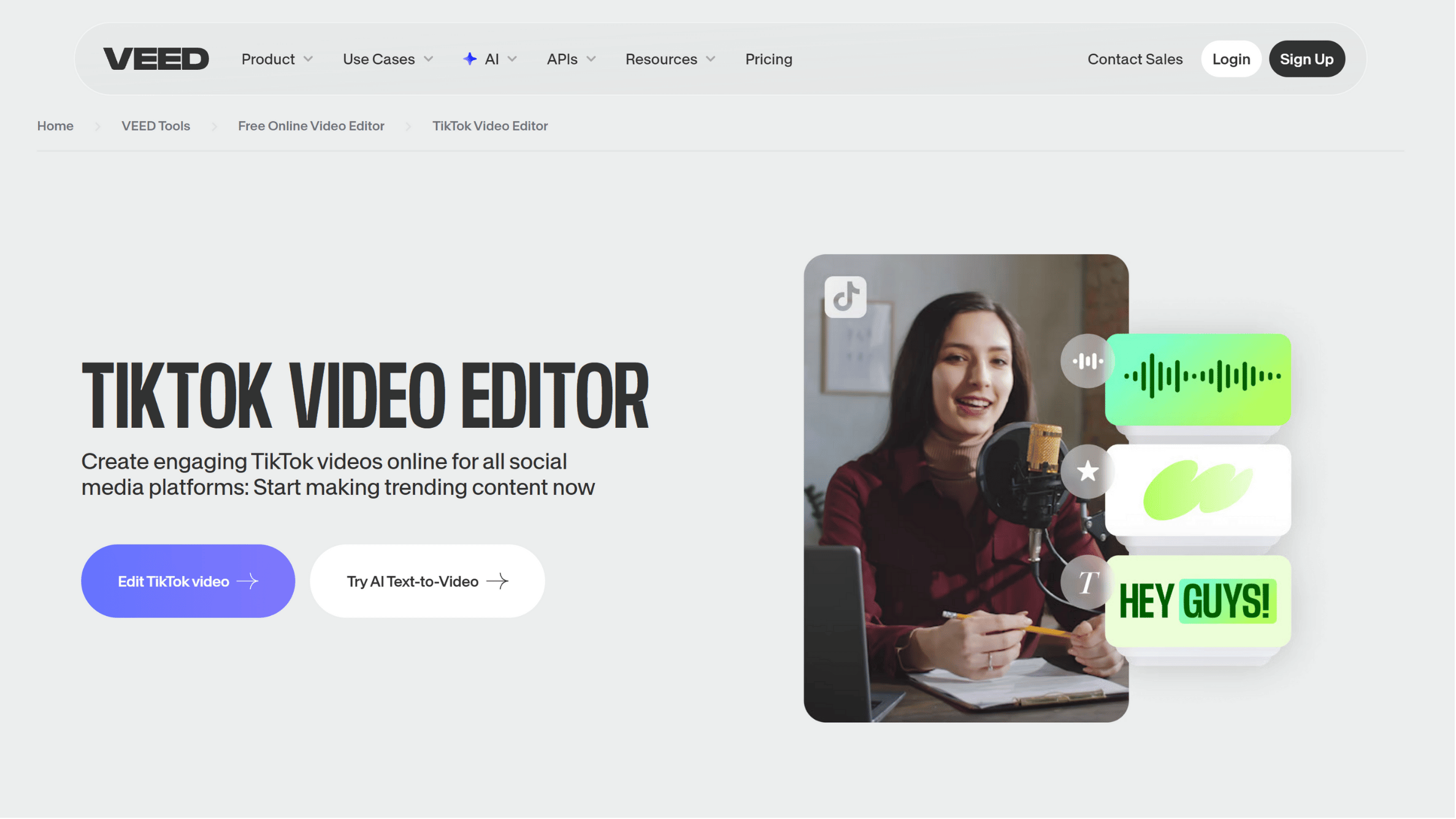Open the Use Cases dropdown
This screenshot has width=1456, height=819.
[x=388, y=59]
